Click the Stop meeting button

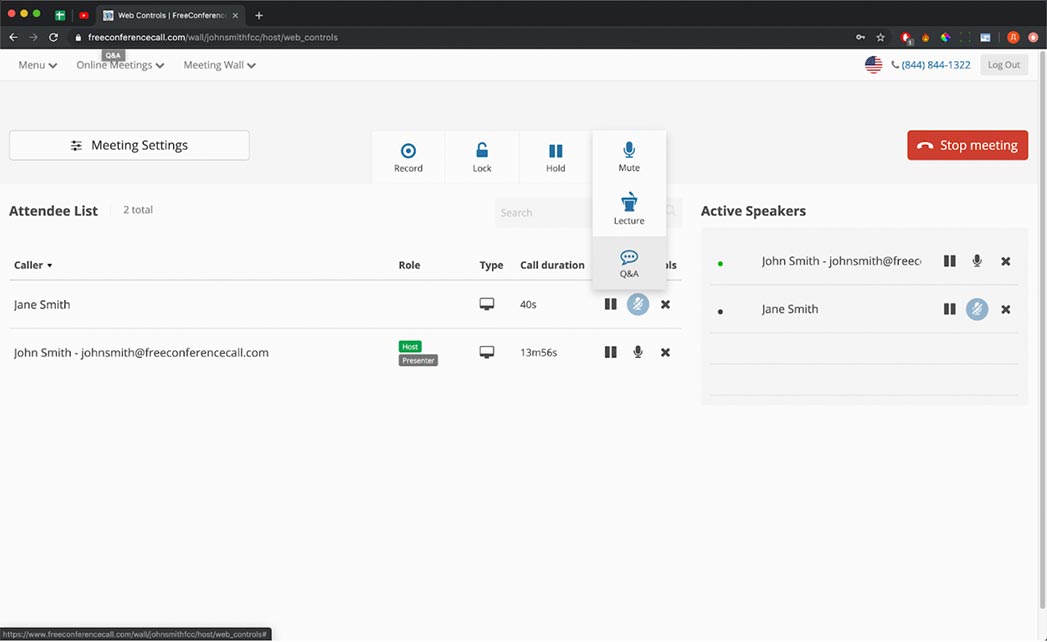[967, 145]
